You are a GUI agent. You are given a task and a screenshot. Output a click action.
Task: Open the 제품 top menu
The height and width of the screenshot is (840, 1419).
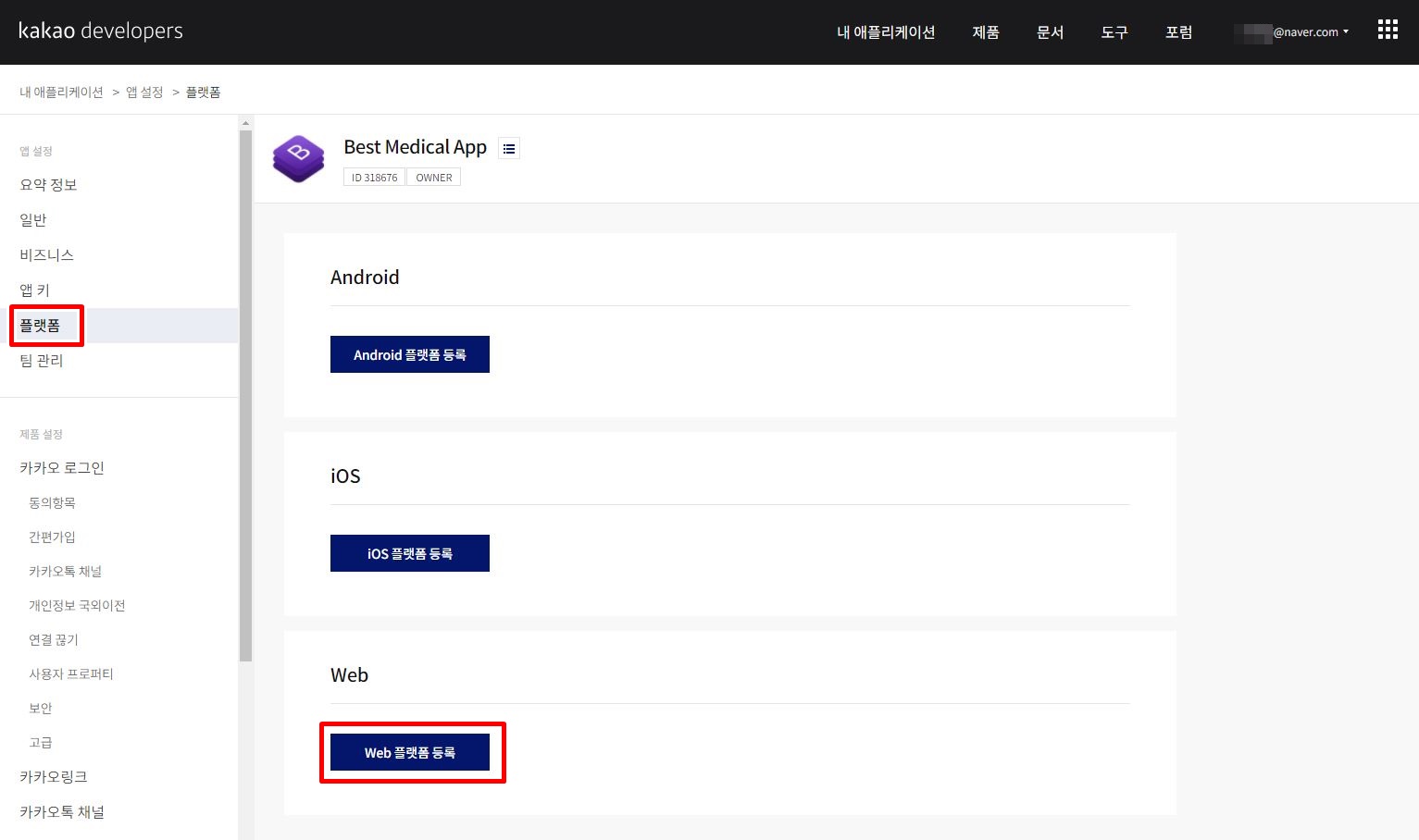point(986,32)
